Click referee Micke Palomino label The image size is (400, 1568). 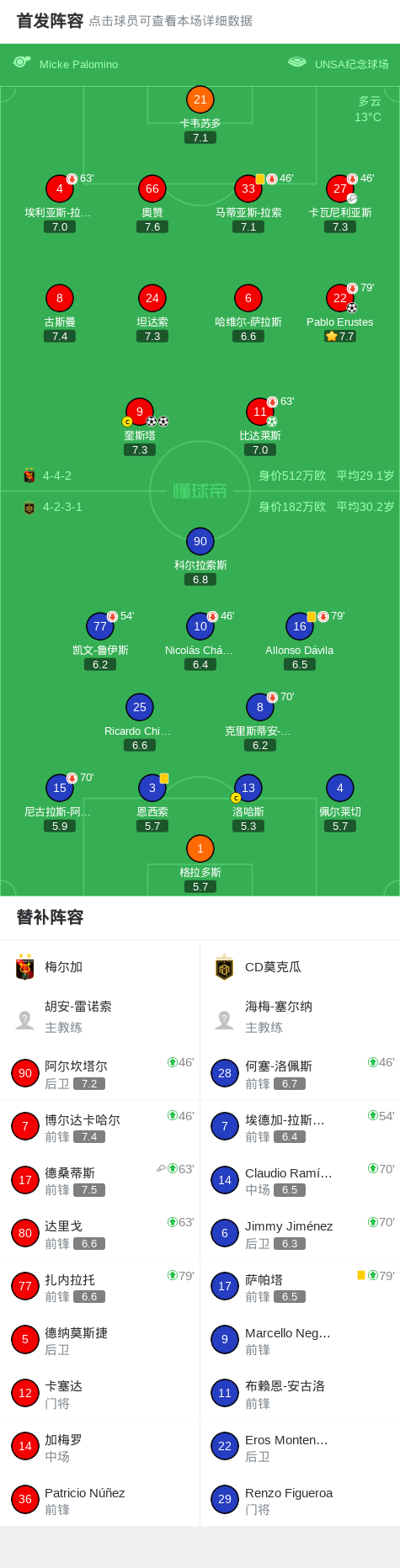79,64
